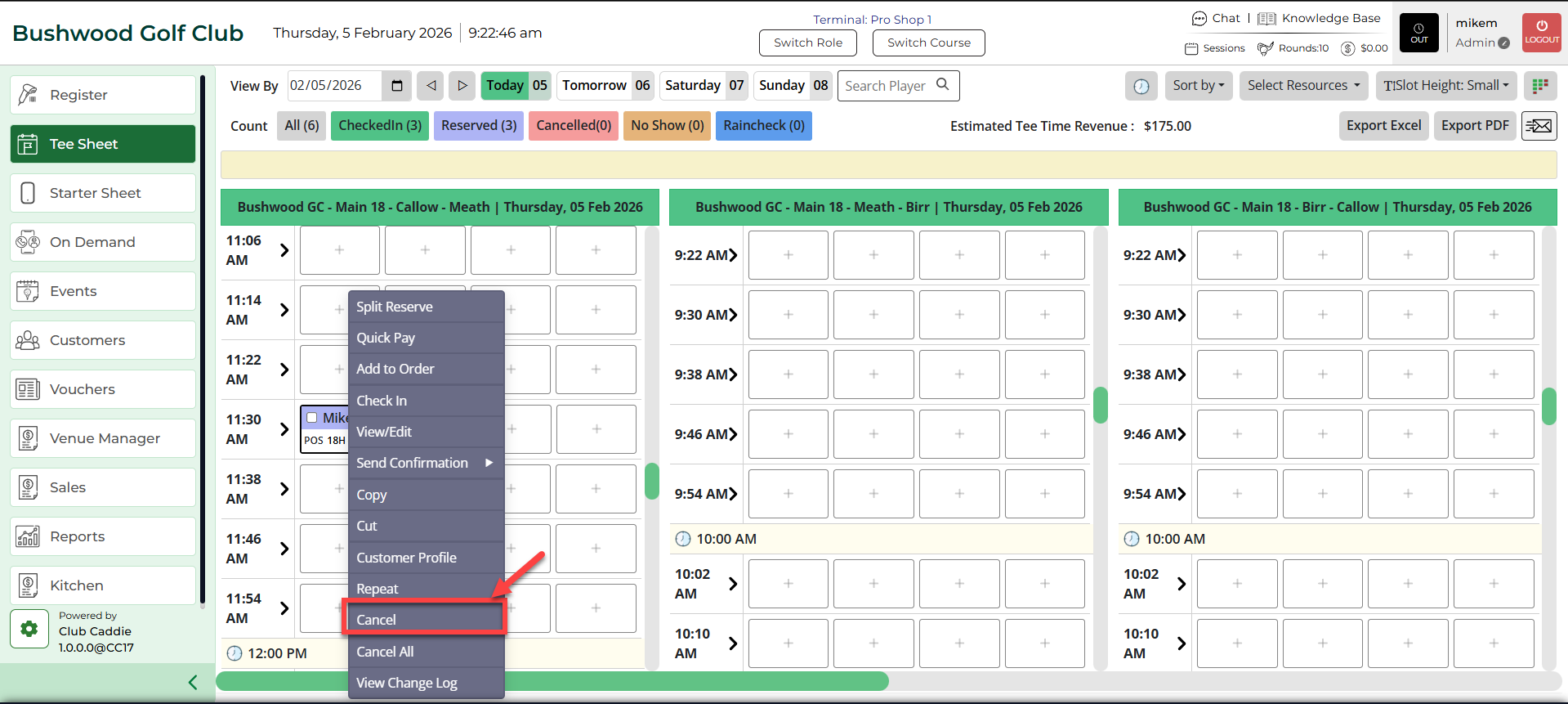This screenshot has height=704, width=1568.
Task: Go to next day arrow
Action: point(462,86)
